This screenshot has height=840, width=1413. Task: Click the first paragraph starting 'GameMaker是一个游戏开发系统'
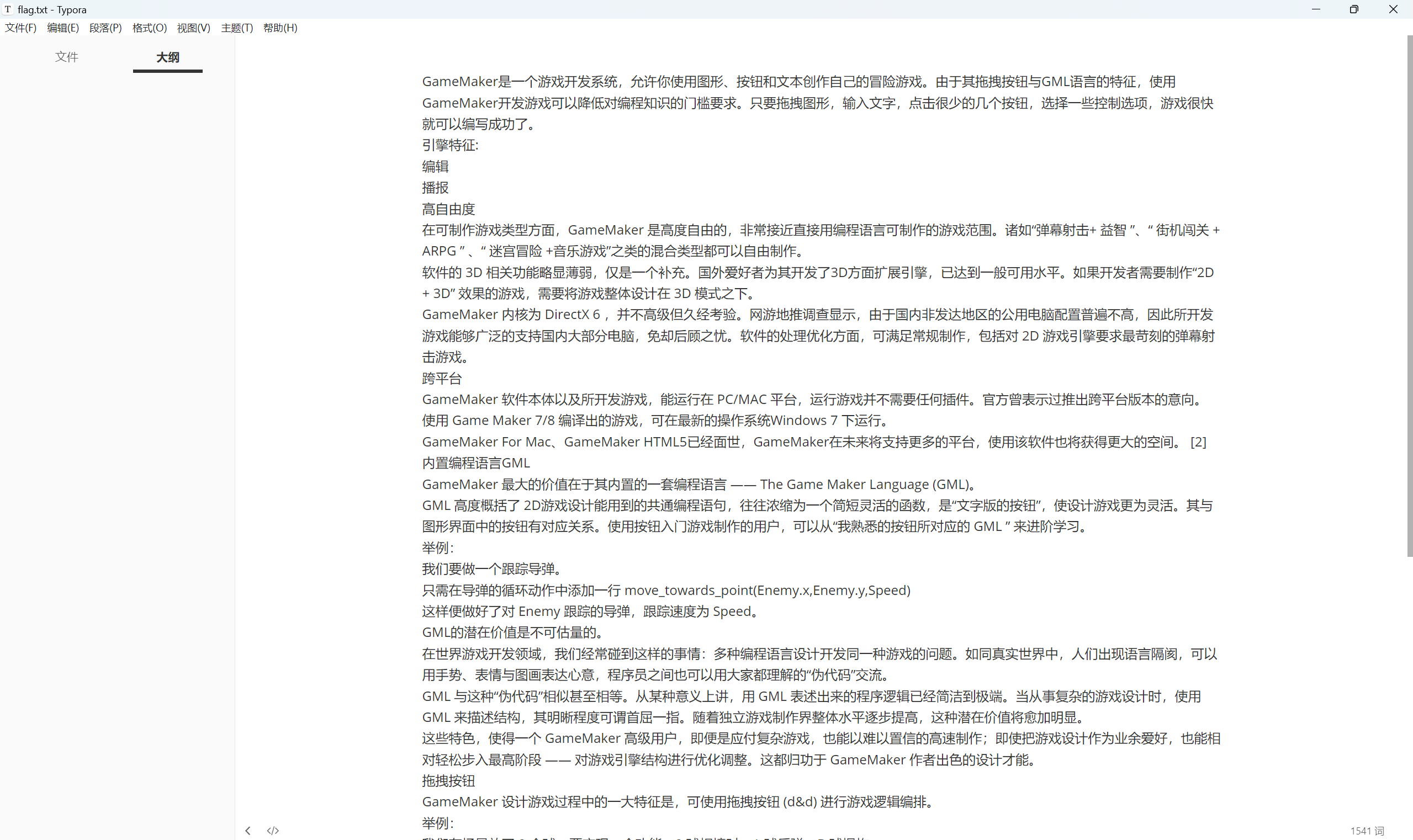point(818,103)
